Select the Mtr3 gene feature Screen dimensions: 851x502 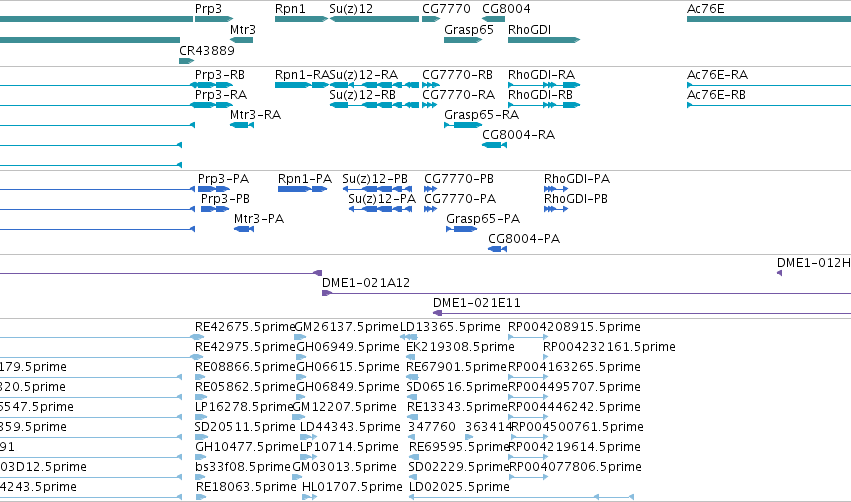[242, 40]
